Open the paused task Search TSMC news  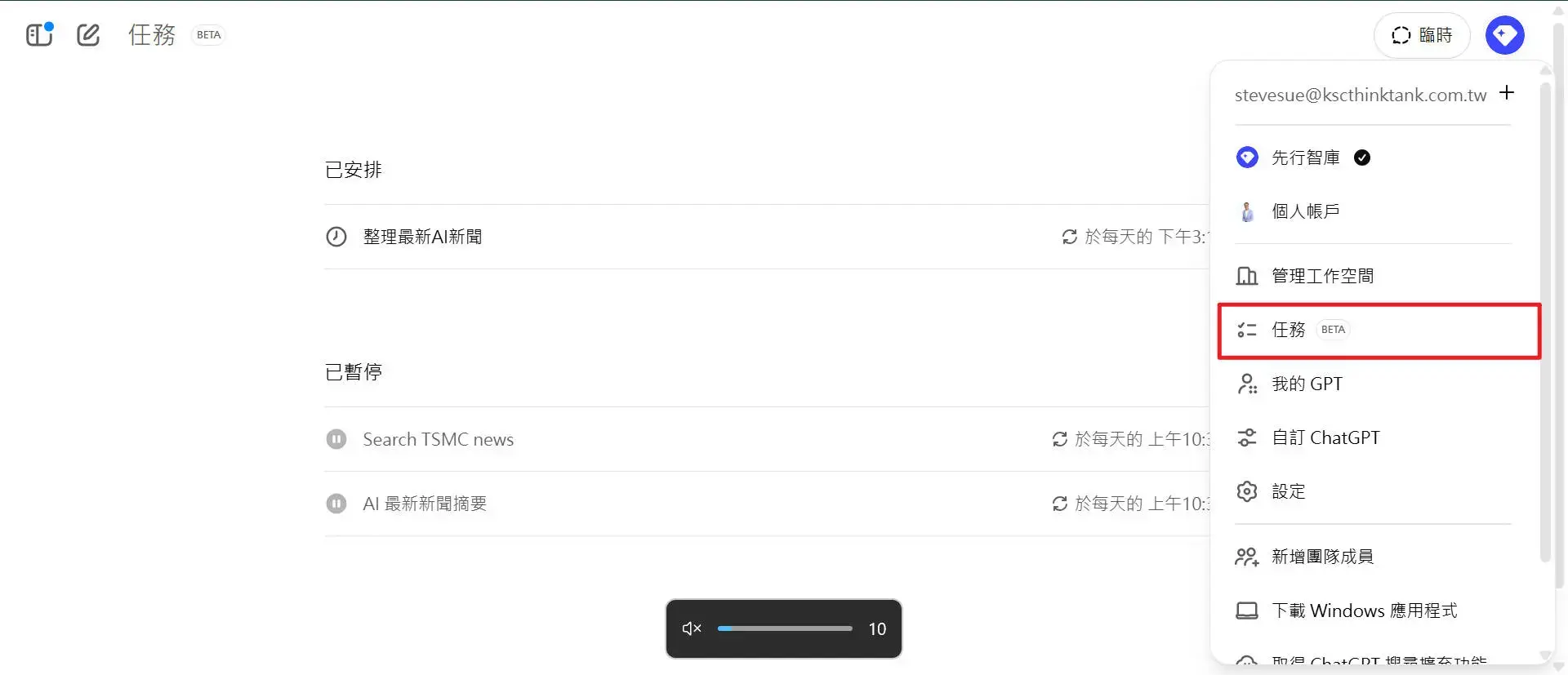(x=439, y=439)
